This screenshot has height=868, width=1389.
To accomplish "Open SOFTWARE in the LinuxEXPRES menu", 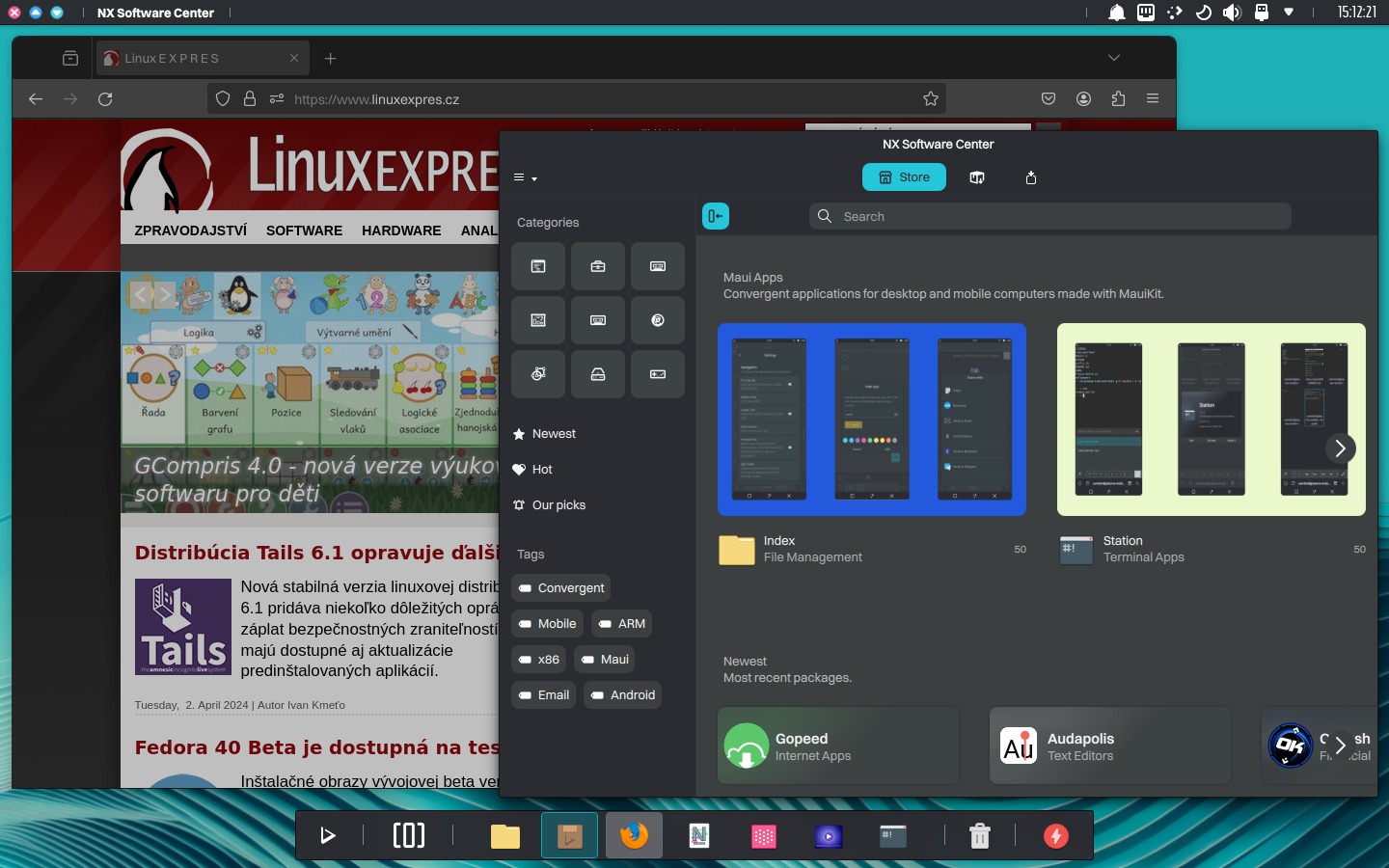I will [304, 231].
